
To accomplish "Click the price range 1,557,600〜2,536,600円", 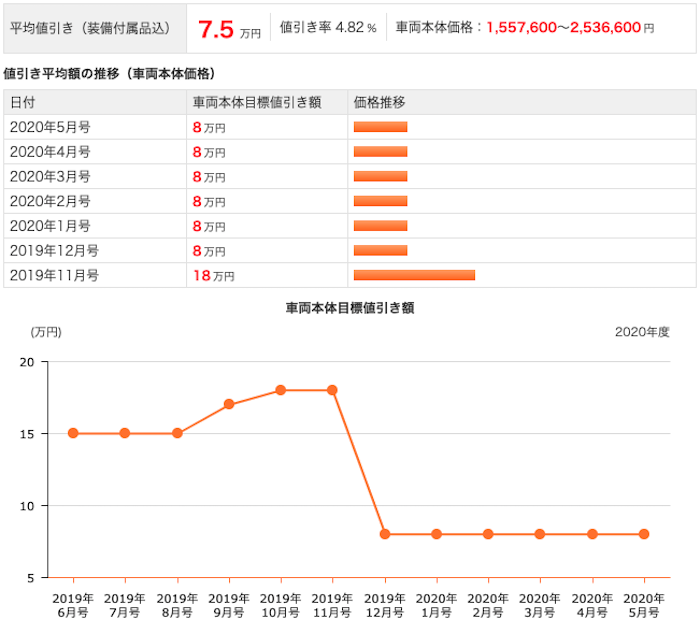I will pyautogui.click(x=570, y=28).
